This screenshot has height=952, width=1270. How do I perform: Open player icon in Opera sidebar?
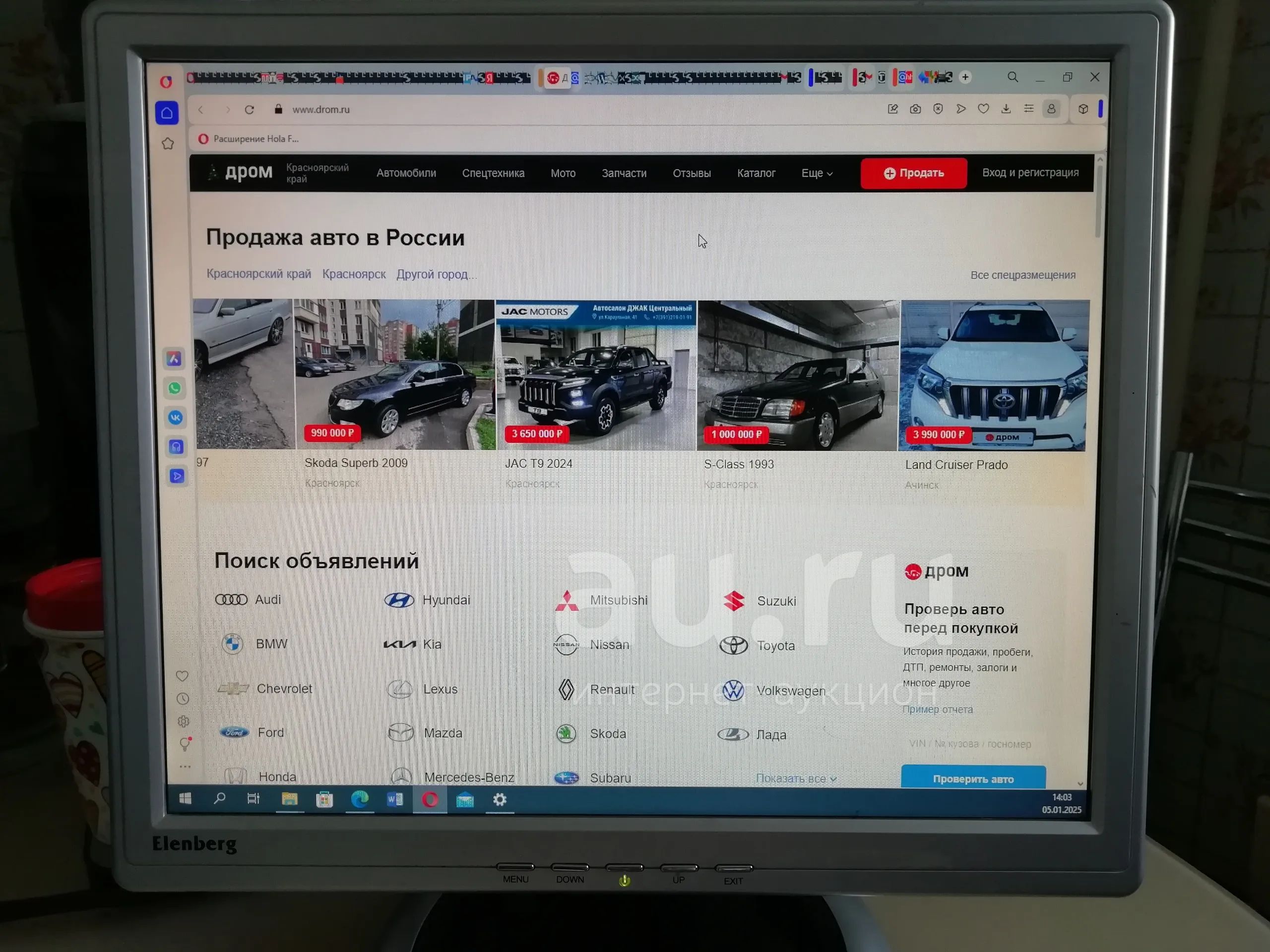(177, 476)
